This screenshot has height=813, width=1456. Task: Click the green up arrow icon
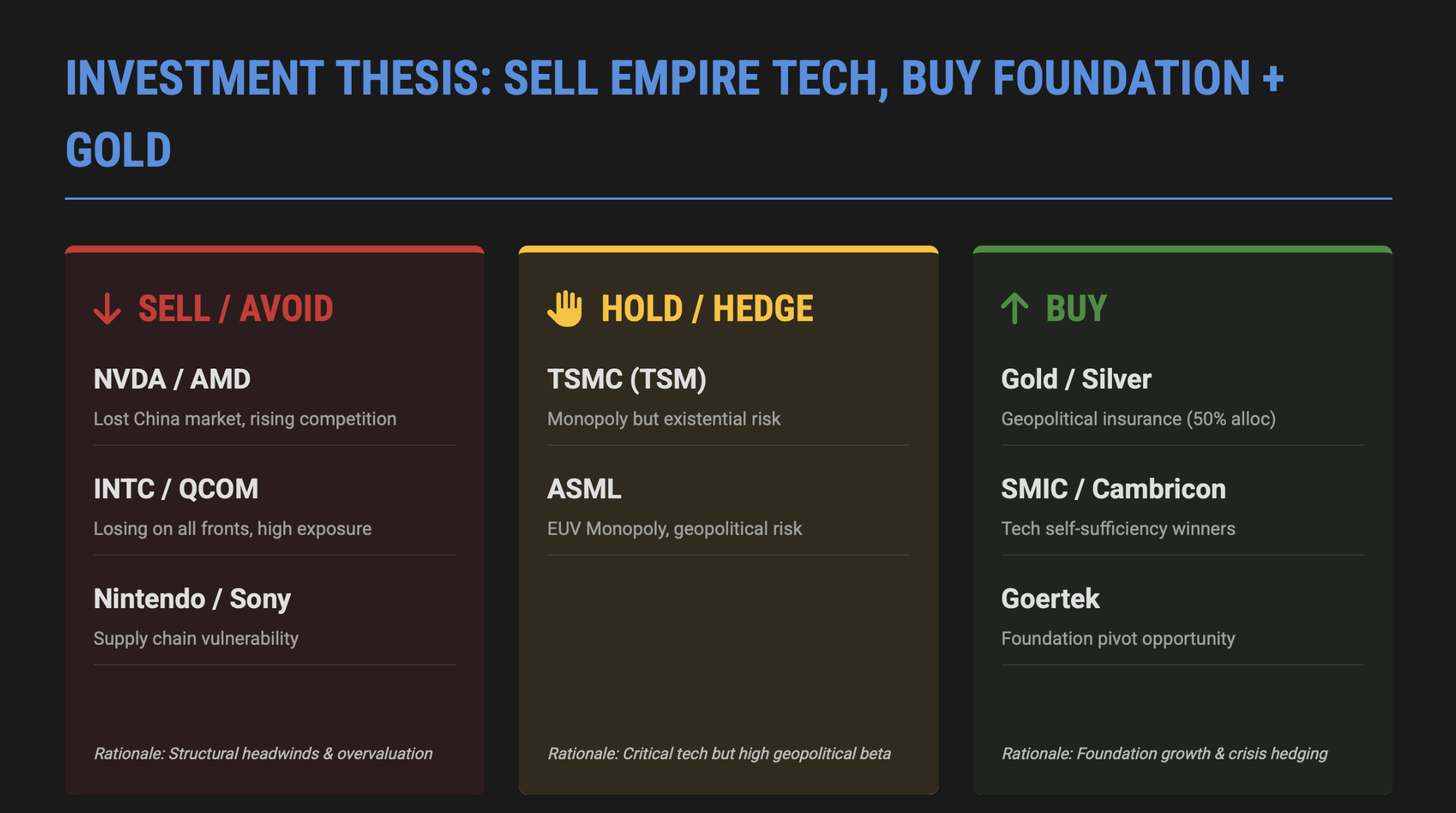click(1015, 309)
